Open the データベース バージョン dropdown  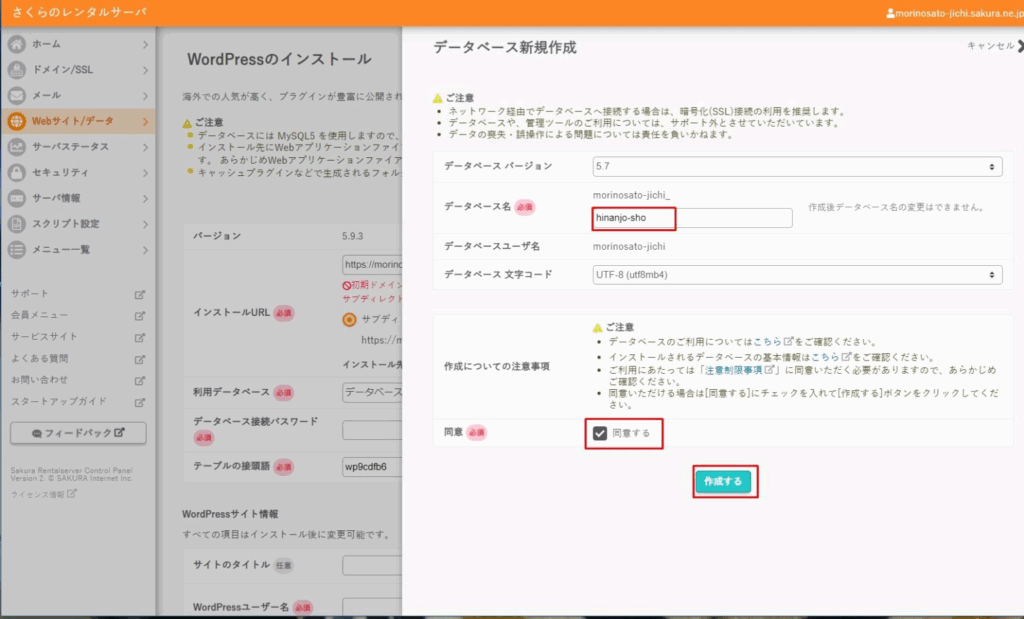coord(797,167)
